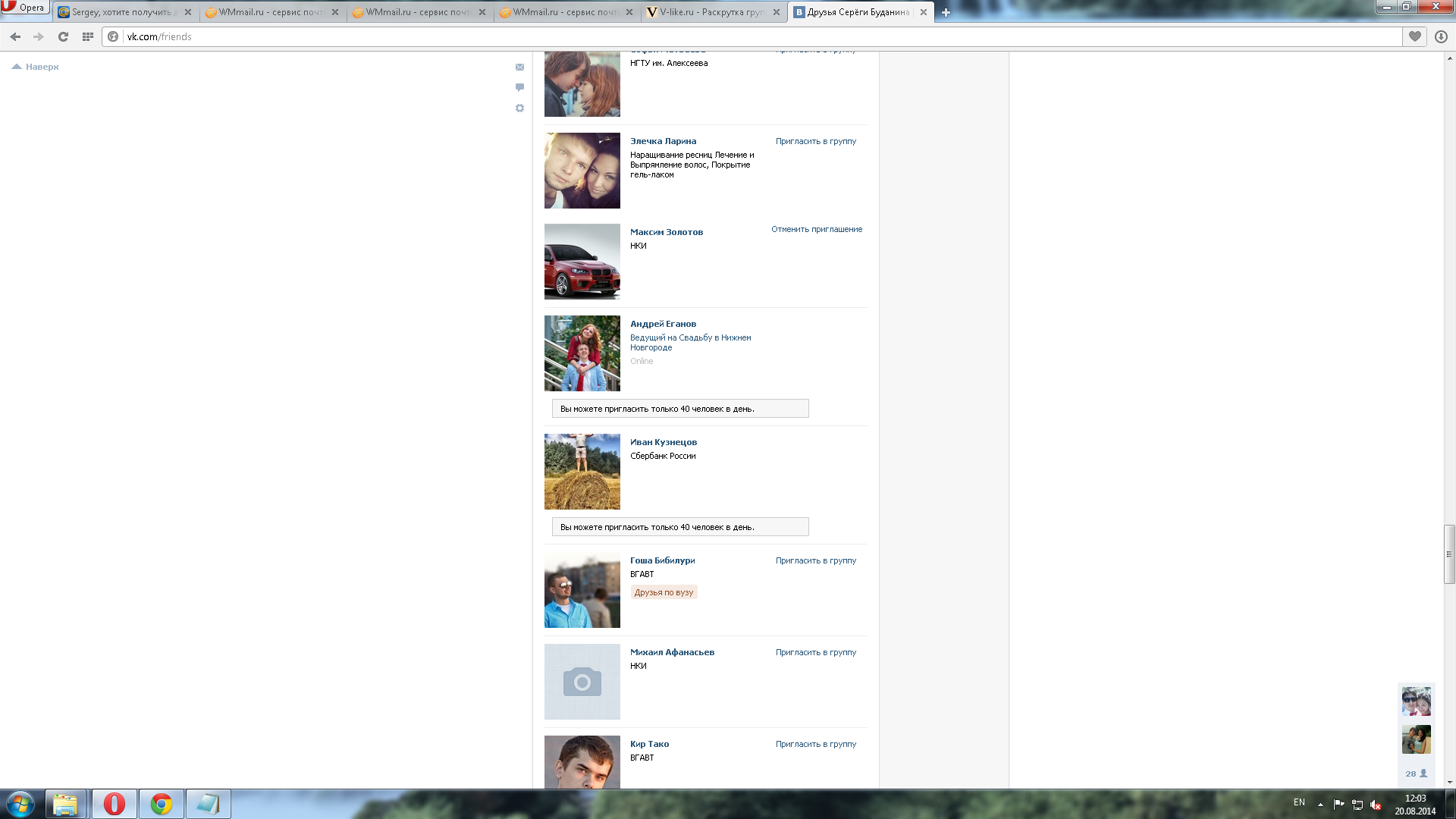The width and height of the screenshot is (1456, 819).
Task: Add page to bookmarks with heart icon
Action: point(1415,36)
